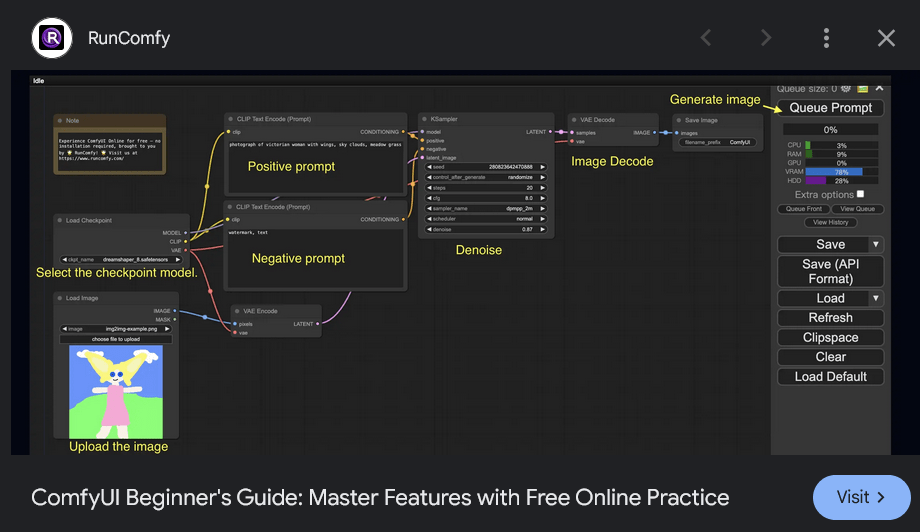Enable the Extra options checkbox
The image size is (920, 532).
tap(860, 194)
